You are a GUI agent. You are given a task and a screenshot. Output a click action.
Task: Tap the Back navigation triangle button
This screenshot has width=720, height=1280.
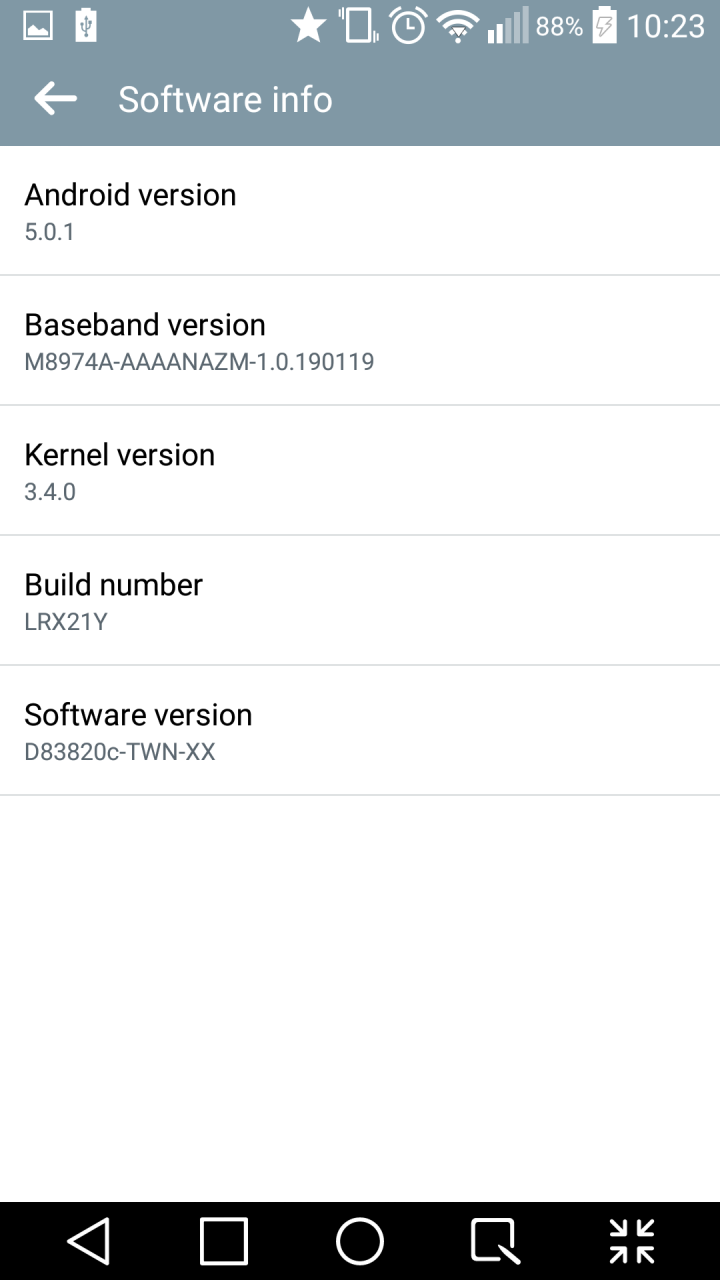[88, 1241]
